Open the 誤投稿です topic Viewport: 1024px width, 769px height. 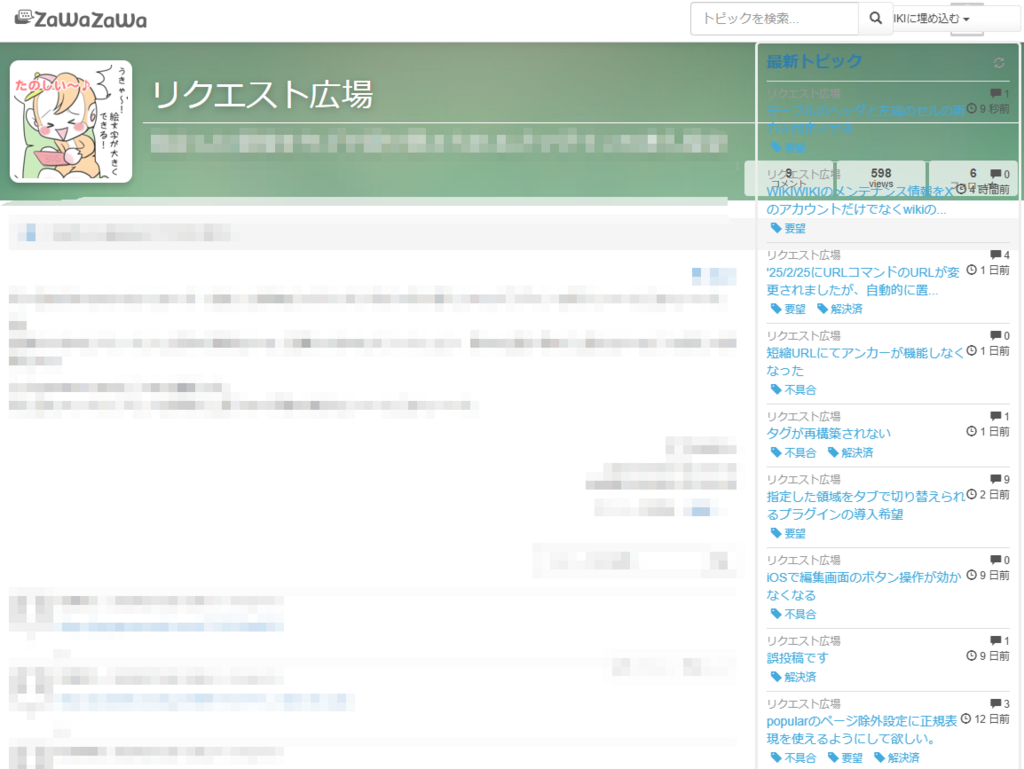coord(797,658)
